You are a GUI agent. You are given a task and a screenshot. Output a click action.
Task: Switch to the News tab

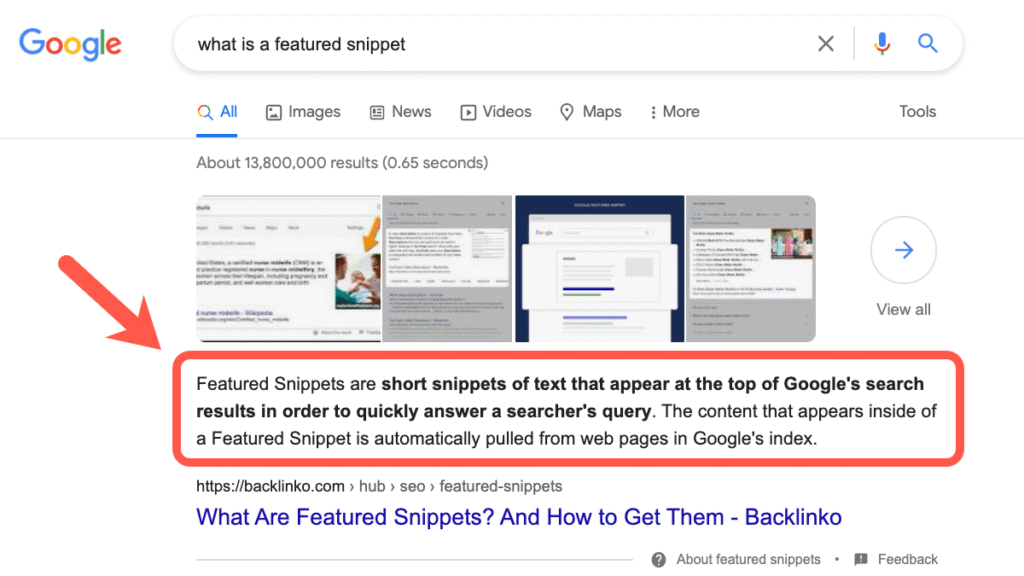coord(400,112)
